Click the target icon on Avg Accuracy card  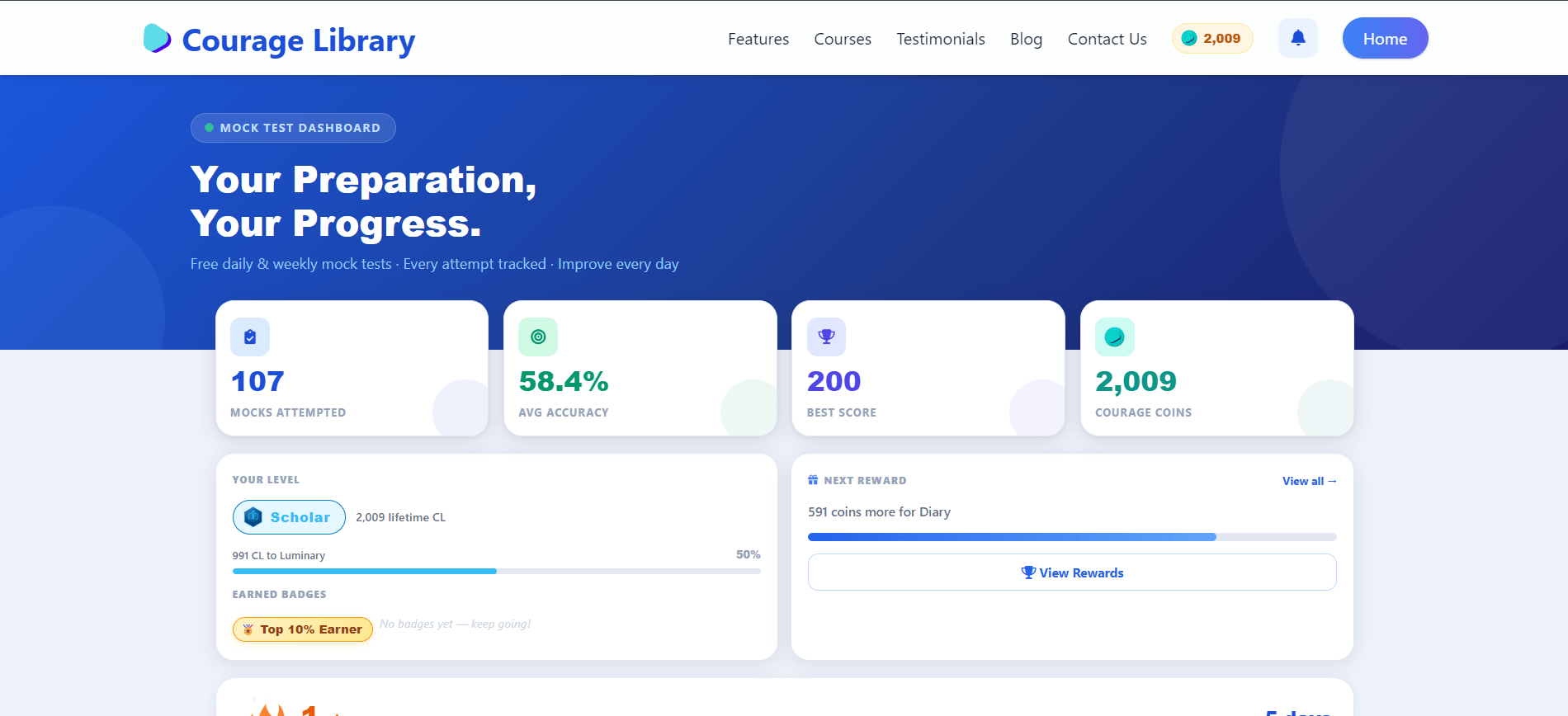click(x=538, y=337)
